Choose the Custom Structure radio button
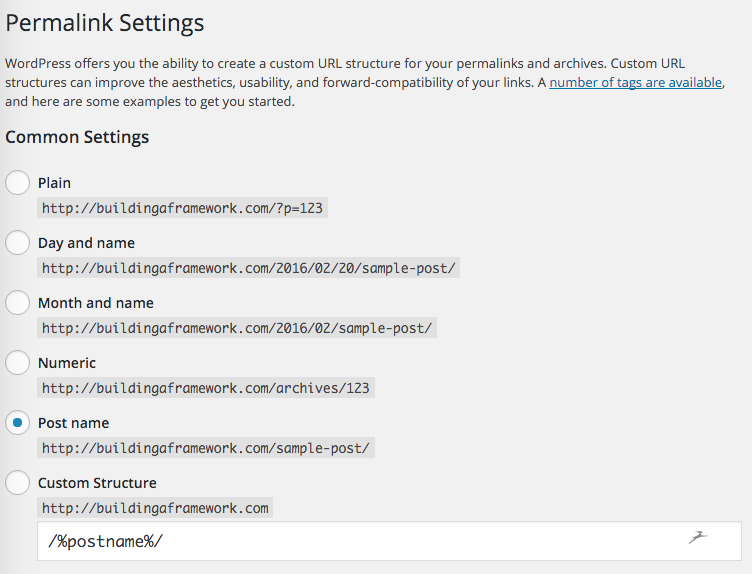 point(17,482)
